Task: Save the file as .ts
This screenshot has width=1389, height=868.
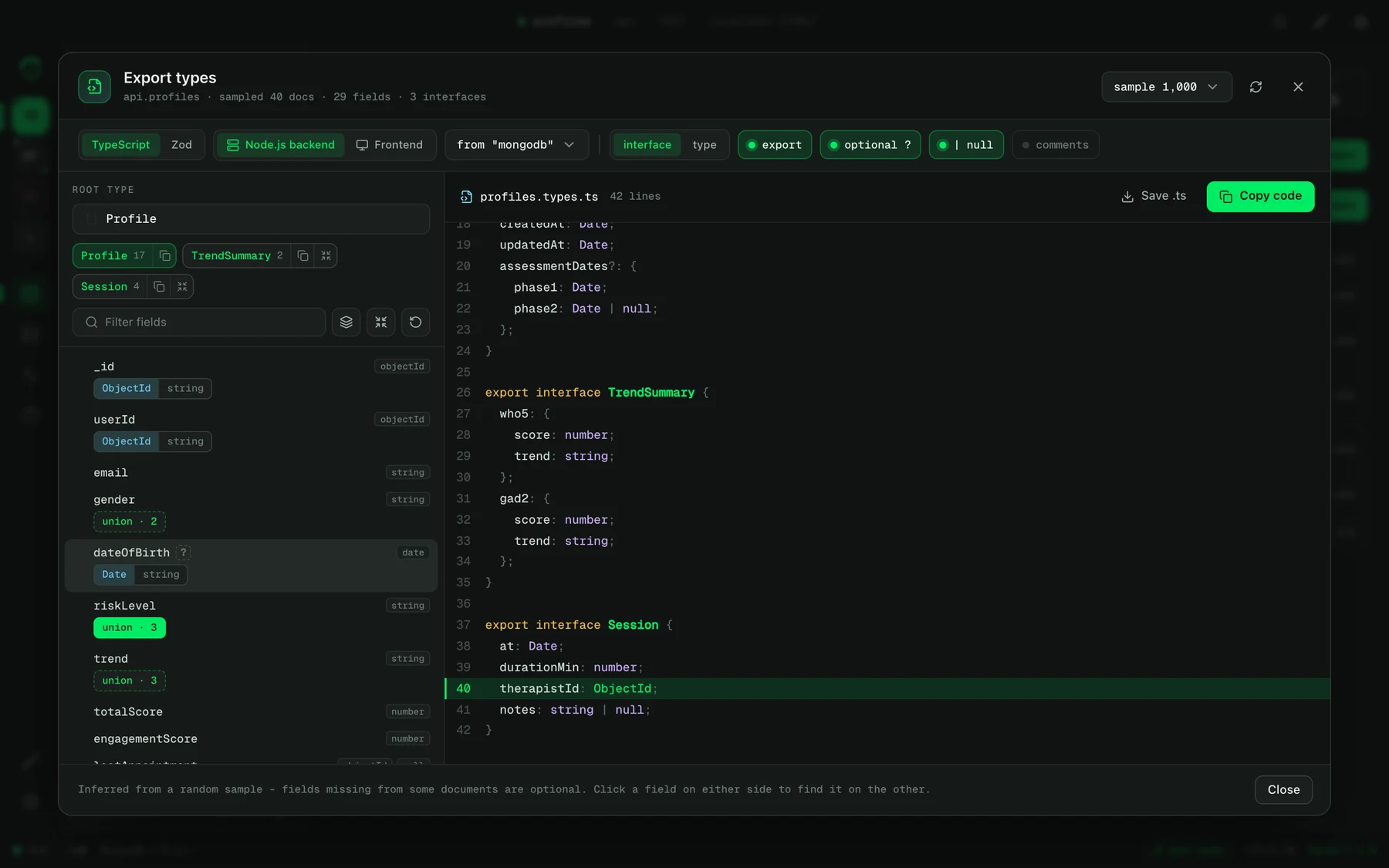Action: (x=1154, y=197)
